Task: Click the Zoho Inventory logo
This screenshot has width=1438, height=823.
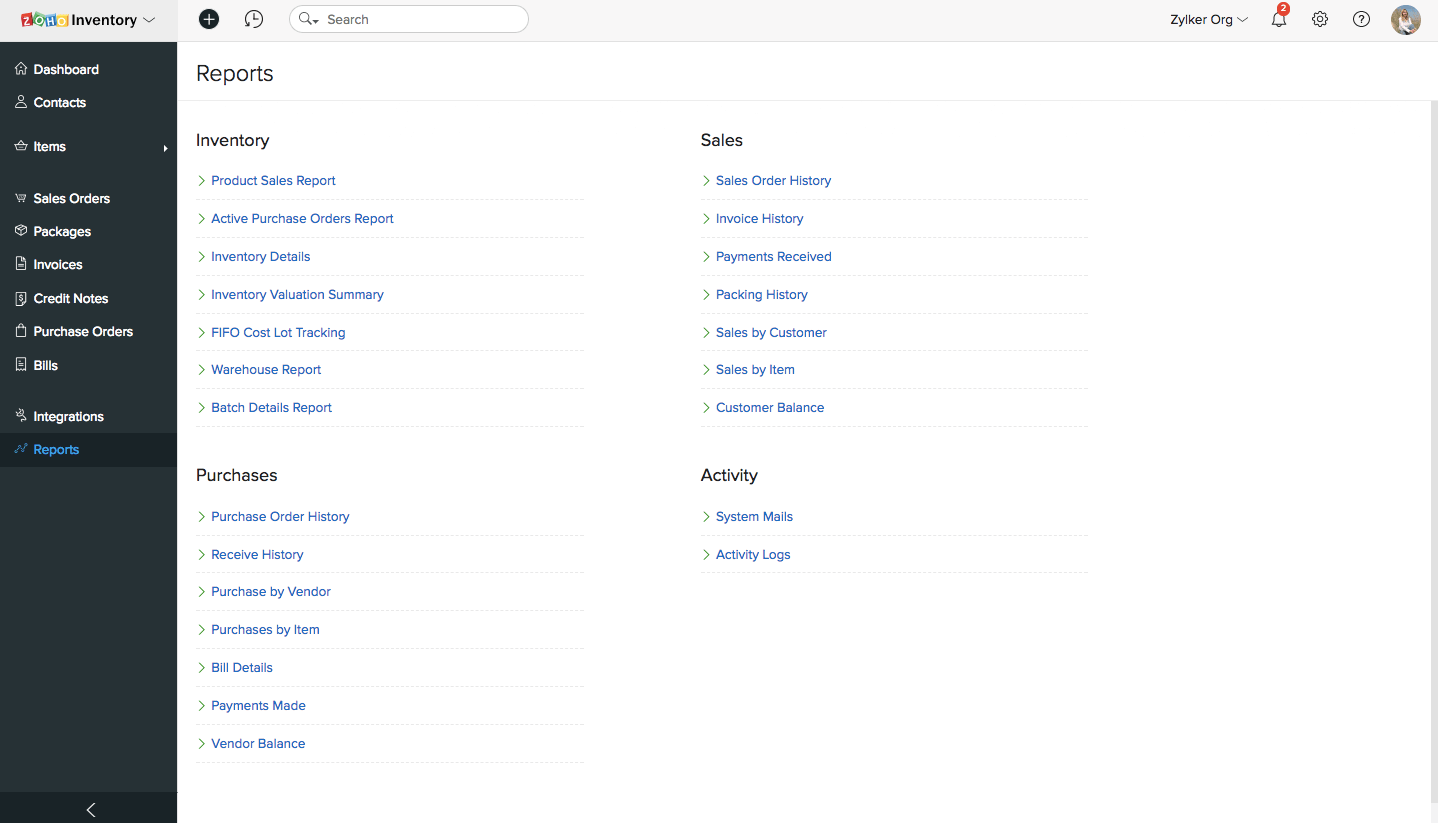Action: coord(78,20)
